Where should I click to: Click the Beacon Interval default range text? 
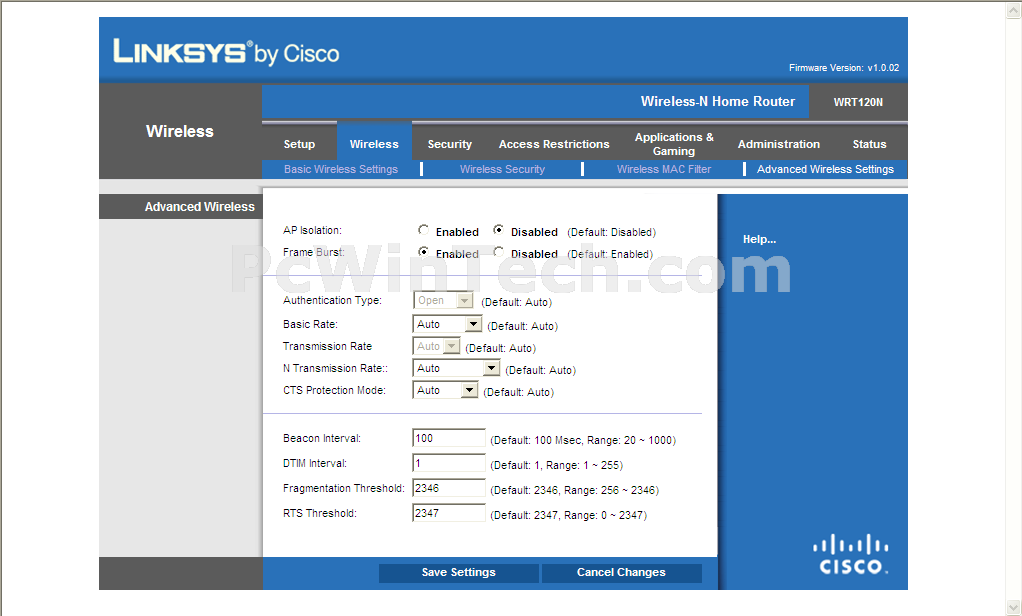click(x=583, y=441)
